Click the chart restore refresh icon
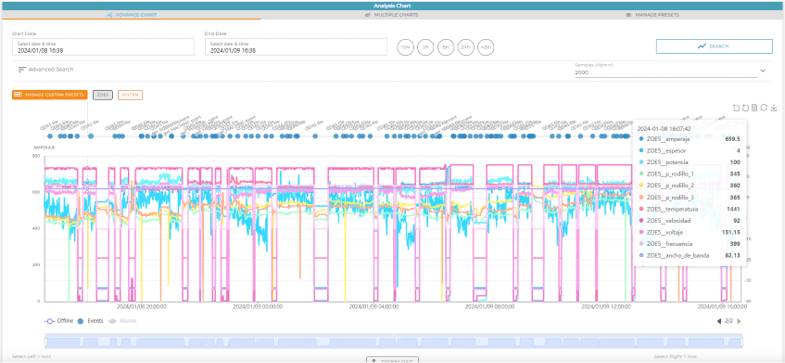785x363 pixels. click(764, 107)
